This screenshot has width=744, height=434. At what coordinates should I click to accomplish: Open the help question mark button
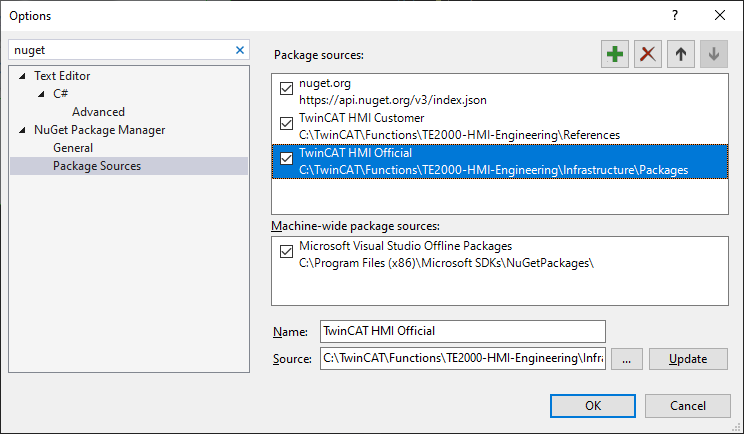click(x=675, y=15)
